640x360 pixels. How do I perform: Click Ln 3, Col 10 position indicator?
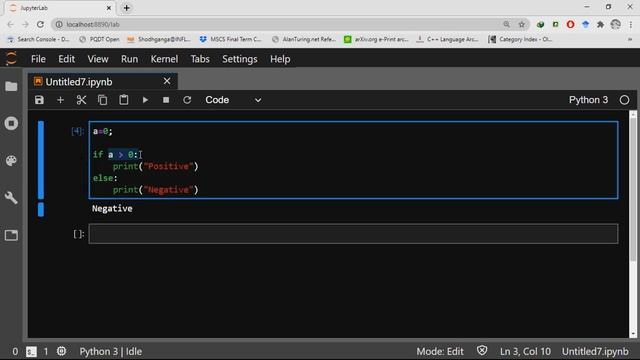click(x=525, y=351)
